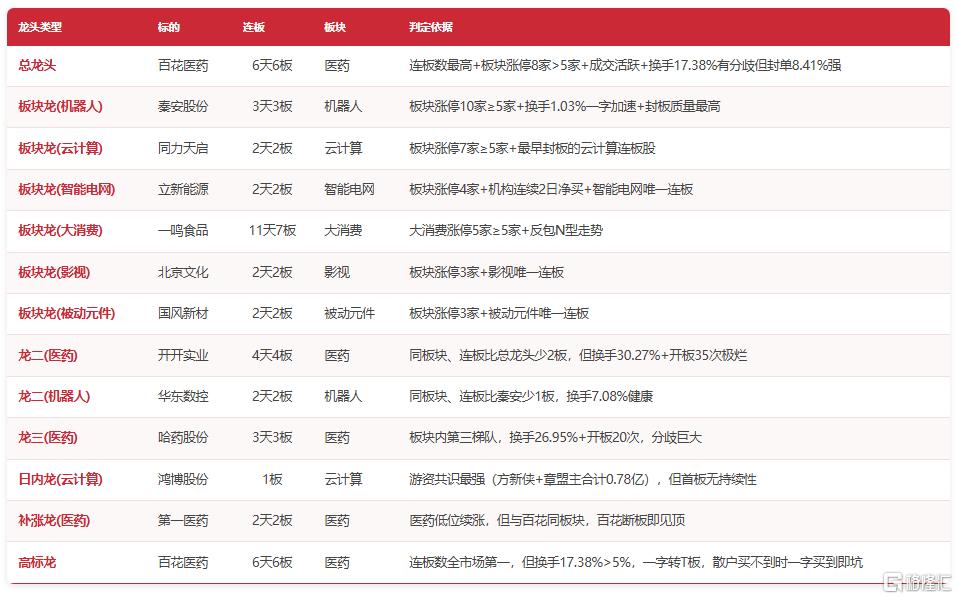This screenshot has height=599, width=958.
Task: Click the rationale starting 连板数最高+板块涨停8家
Action: [625, 65]
